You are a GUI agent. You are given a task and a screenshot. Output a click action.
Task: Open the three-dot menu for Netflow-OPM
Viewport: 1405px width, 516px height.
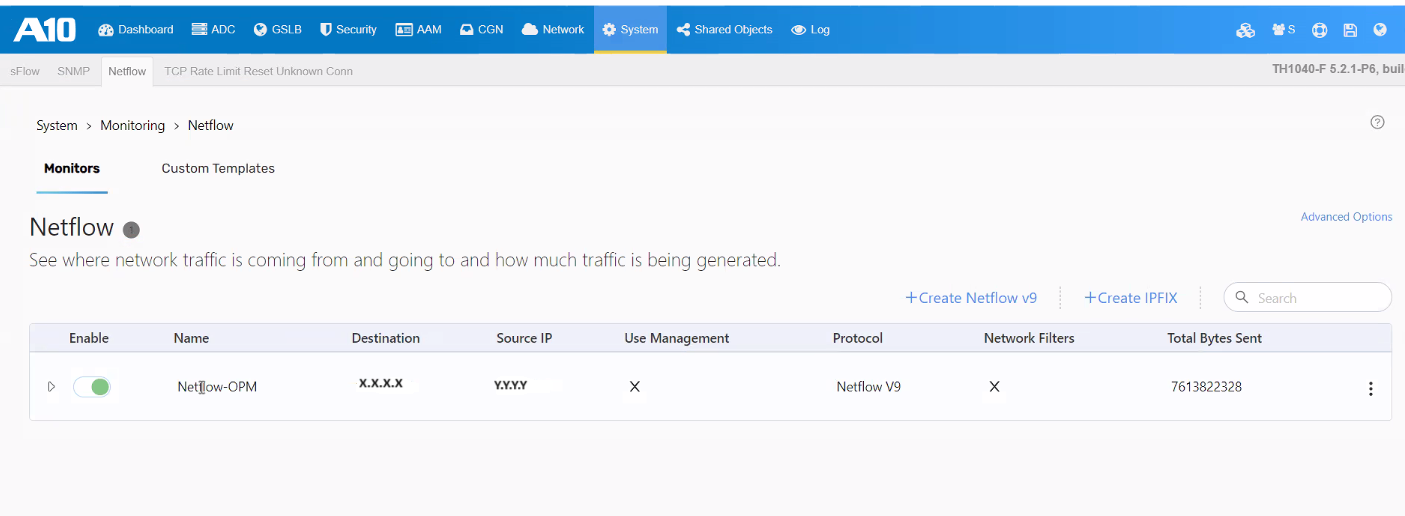tap(1370, 388)
